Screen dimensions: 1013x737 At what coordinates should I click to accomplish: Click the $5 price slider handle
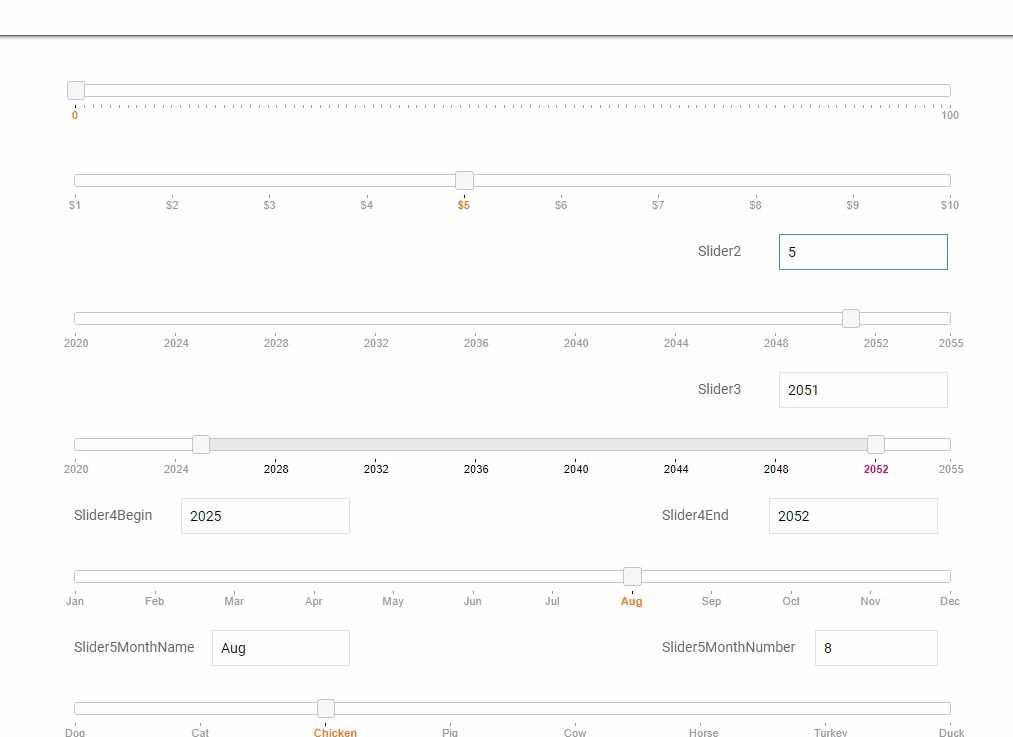click(x=464, y=180)
